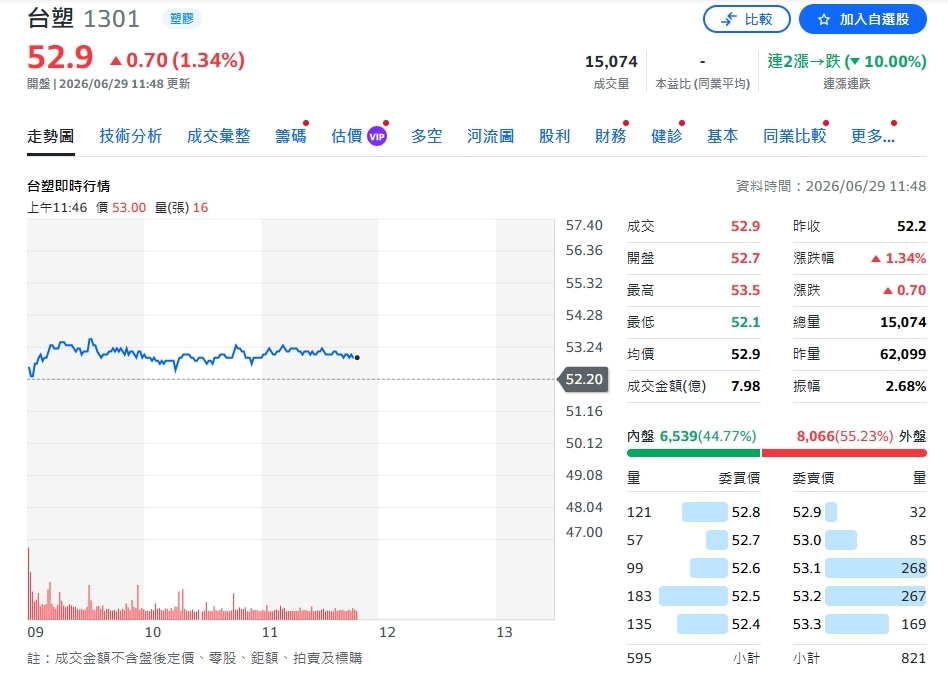The width and height of the screenshot is (948, 684).
Task: Click the 台塑即時行情 chart title
Action: tap(68, 186)
